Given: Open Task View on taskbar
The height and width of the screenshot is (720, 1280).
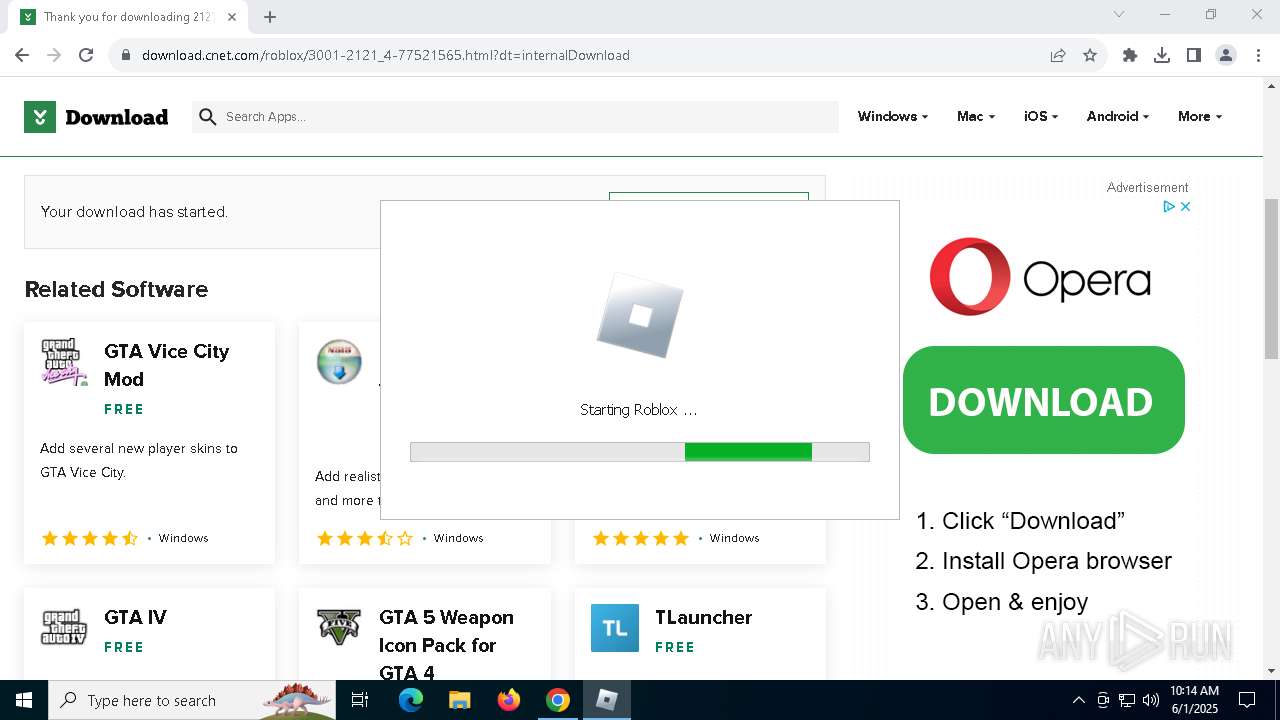Looking at the screenshot, I should pyautogui.click(x=360, y=700).
